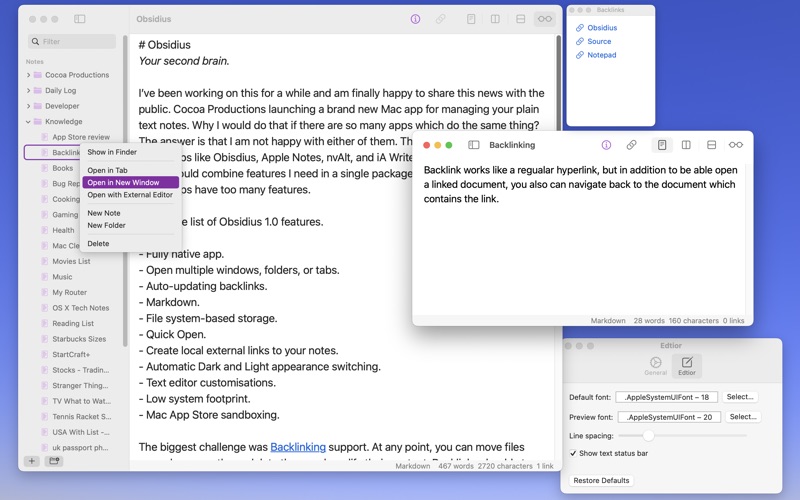This screenshot has height=500, width=800.
Task: Click the info icon in main toolbar
Action: pos(416,19)
